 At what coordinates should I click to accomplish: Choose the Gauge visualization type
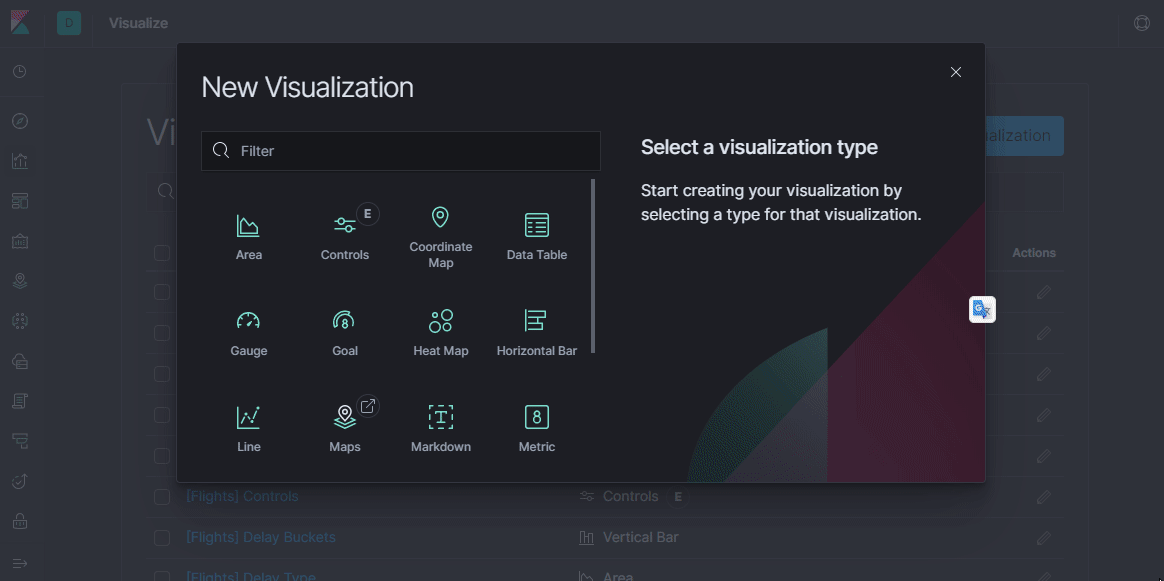(x=248, y=333)
